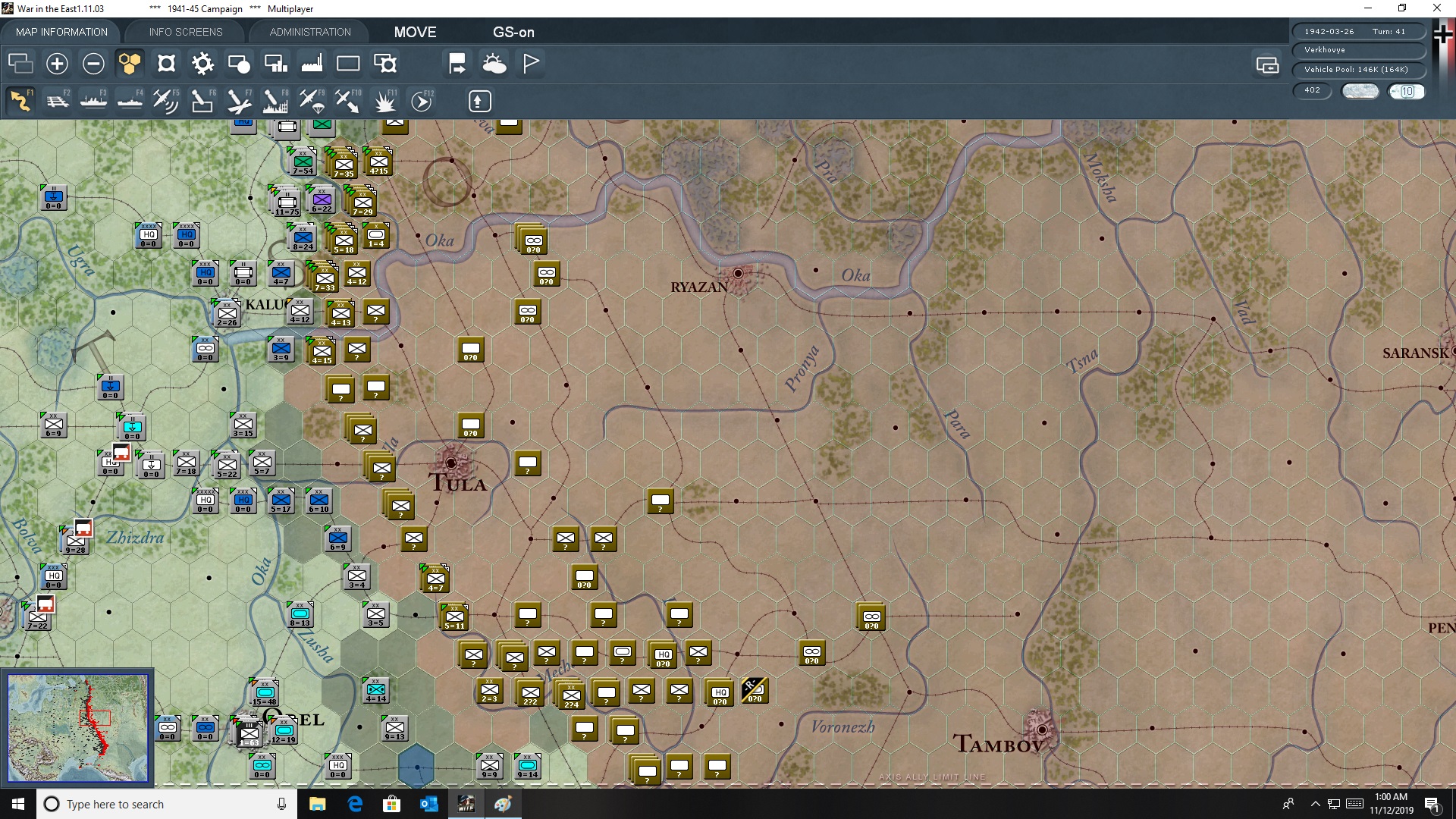Open Outlook from the taskbar
The image size is (1456, 819).
tap(428, 804)
